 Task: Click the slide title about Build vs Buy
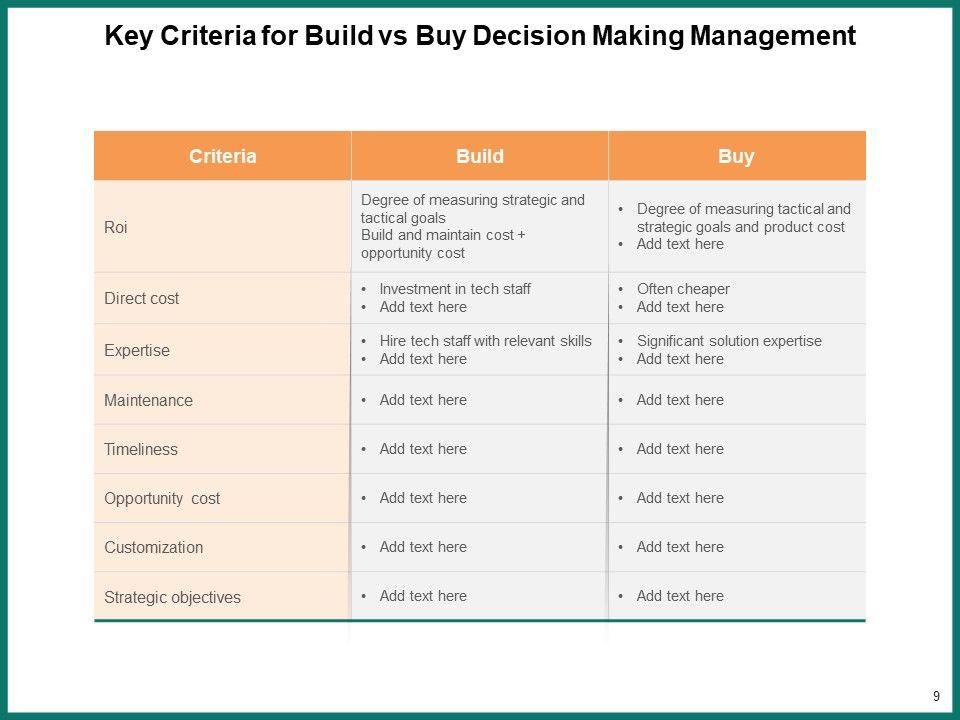coord(480,37)
